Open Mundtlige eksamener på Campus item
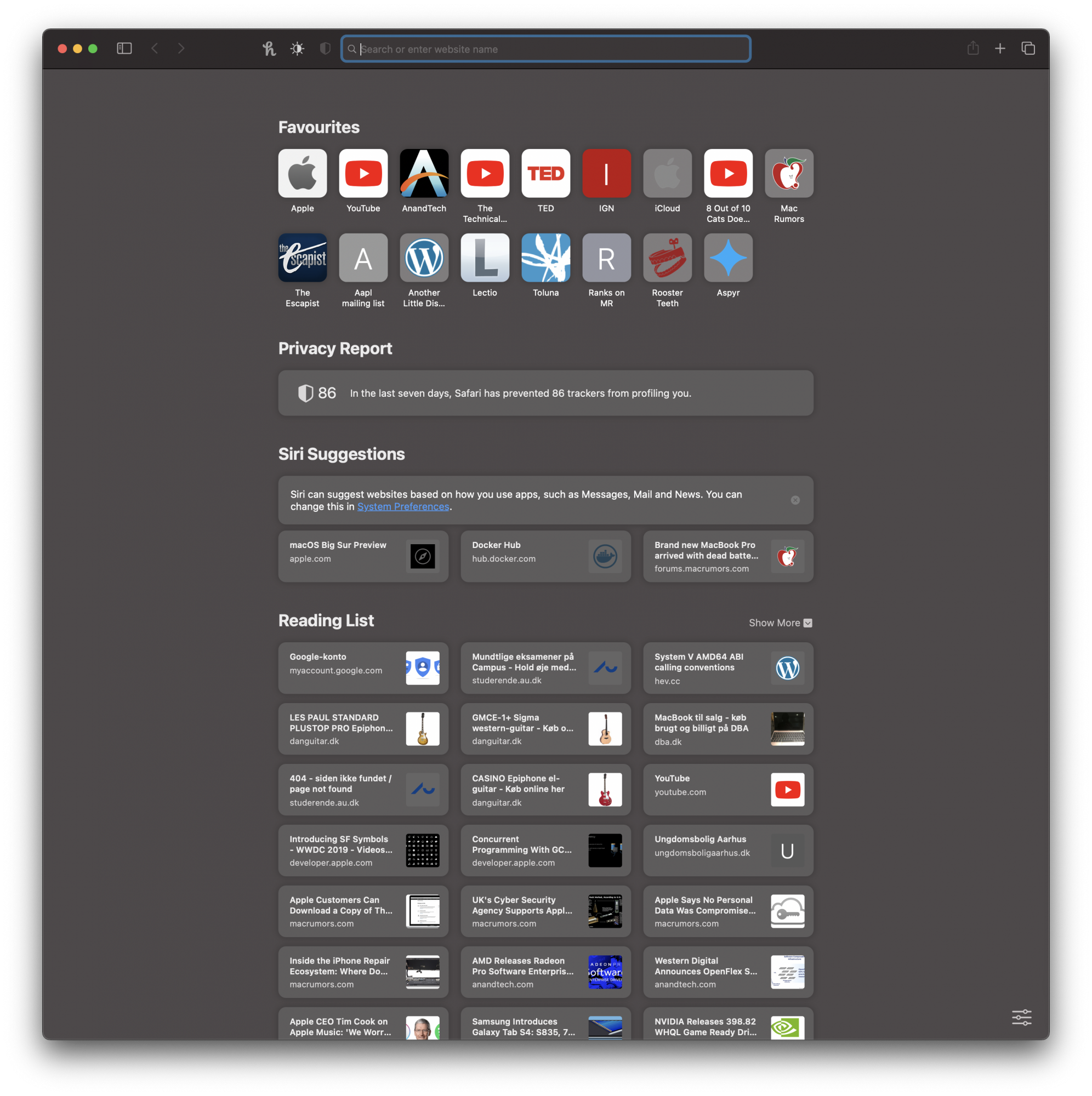 tap(545, 668)
